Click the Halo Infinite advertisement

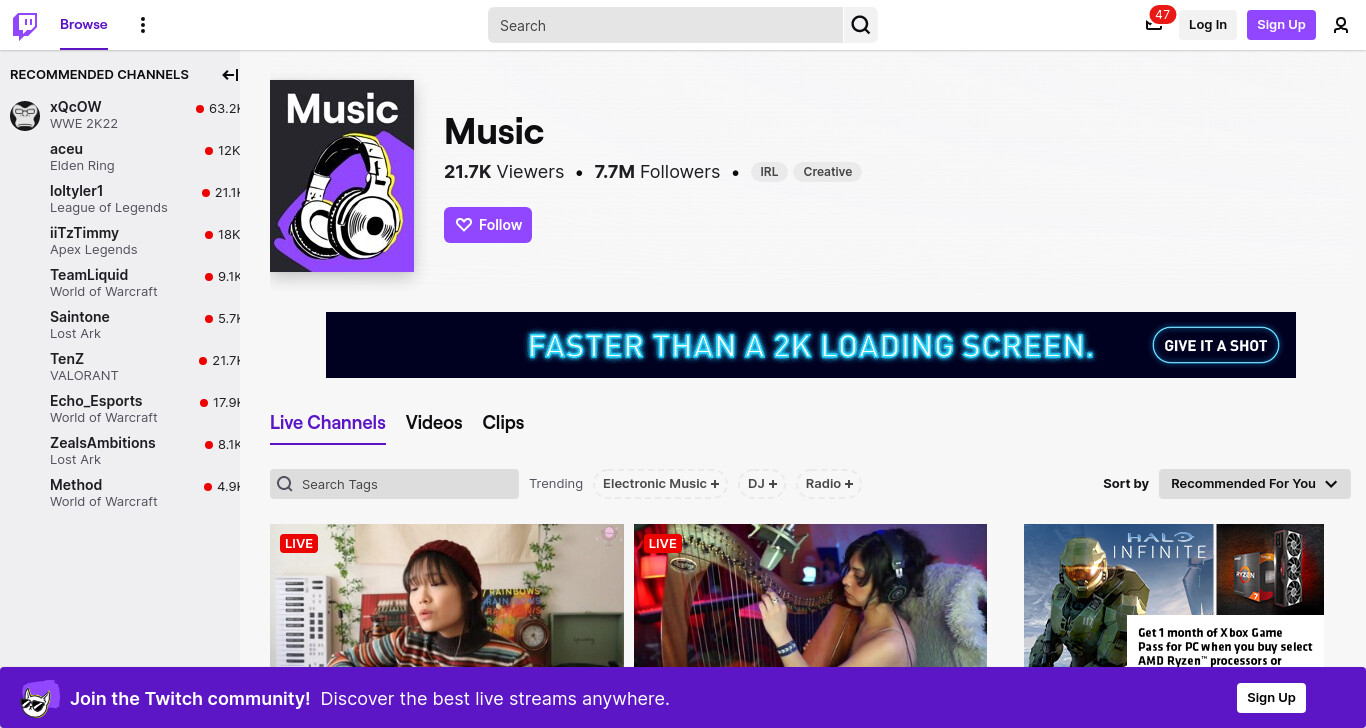pyautogui.click(x=1174, y=596)
